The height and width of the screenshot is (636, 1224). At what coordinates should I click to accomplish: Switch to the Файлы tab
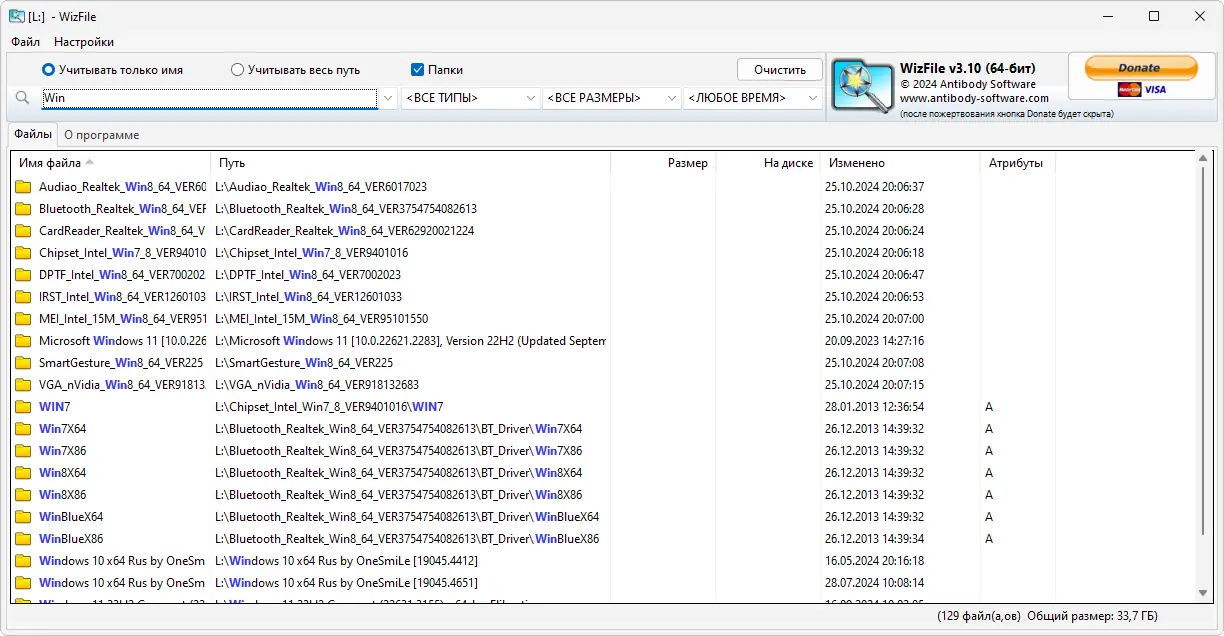click(x=33, y=134)
